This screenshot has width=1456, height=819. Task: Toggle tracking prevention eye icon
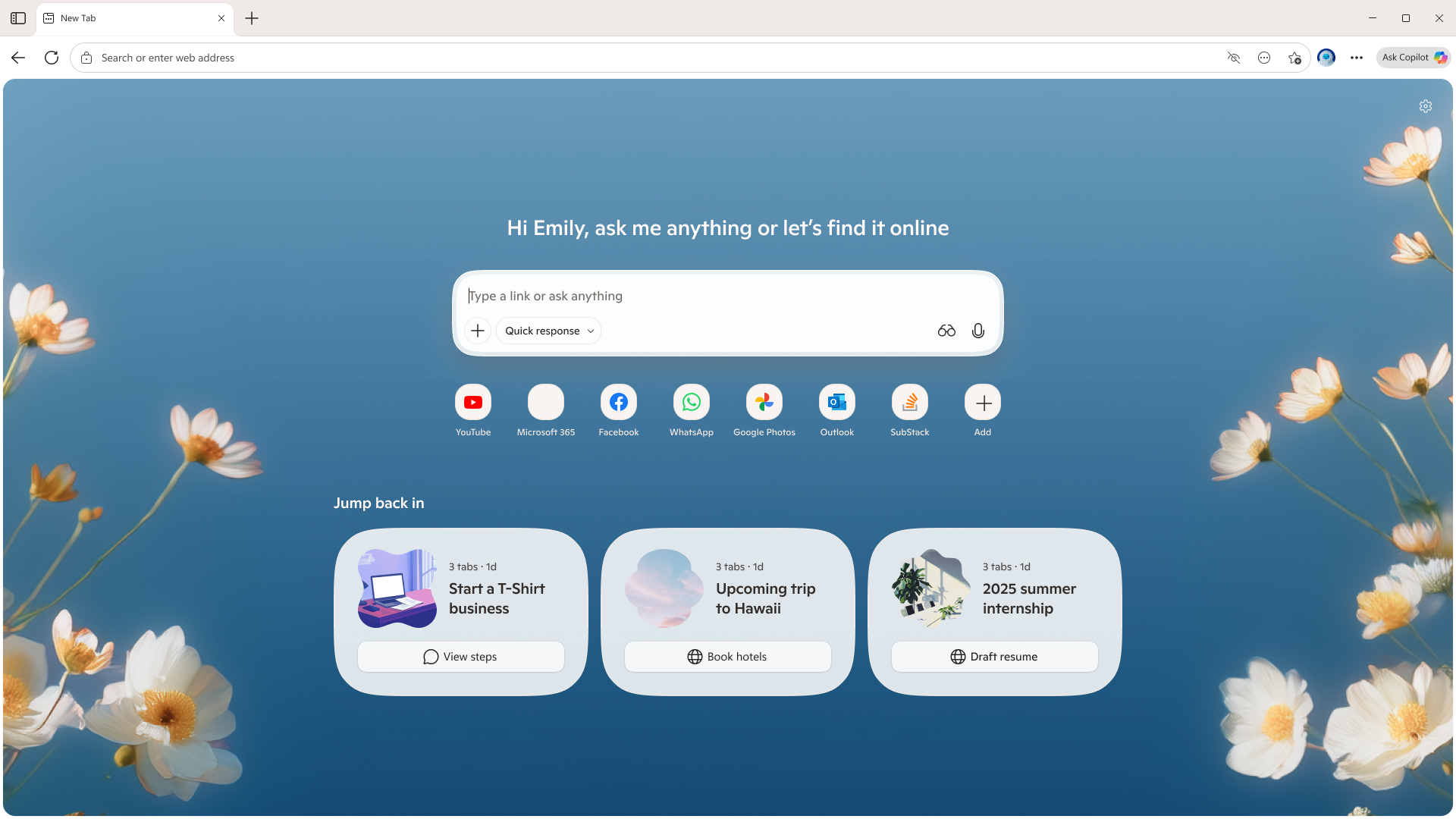1234,58
